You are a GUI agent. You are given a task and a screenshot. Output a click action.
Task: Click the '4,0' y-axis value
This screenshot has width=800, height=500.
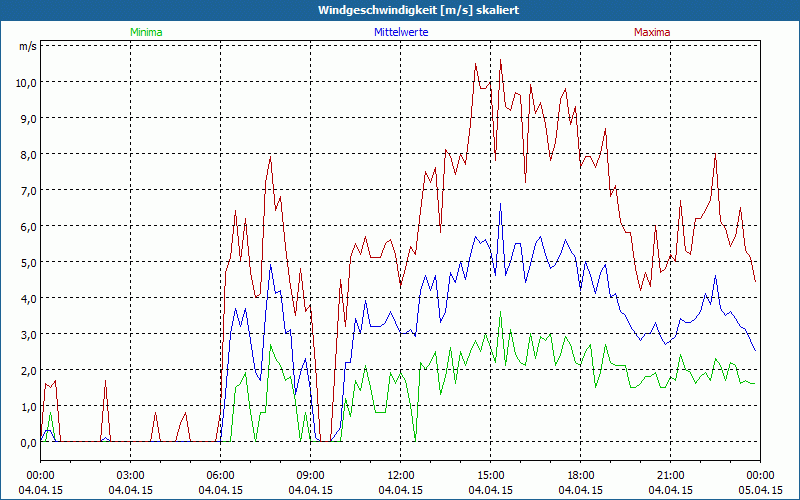tap(28, 298)
